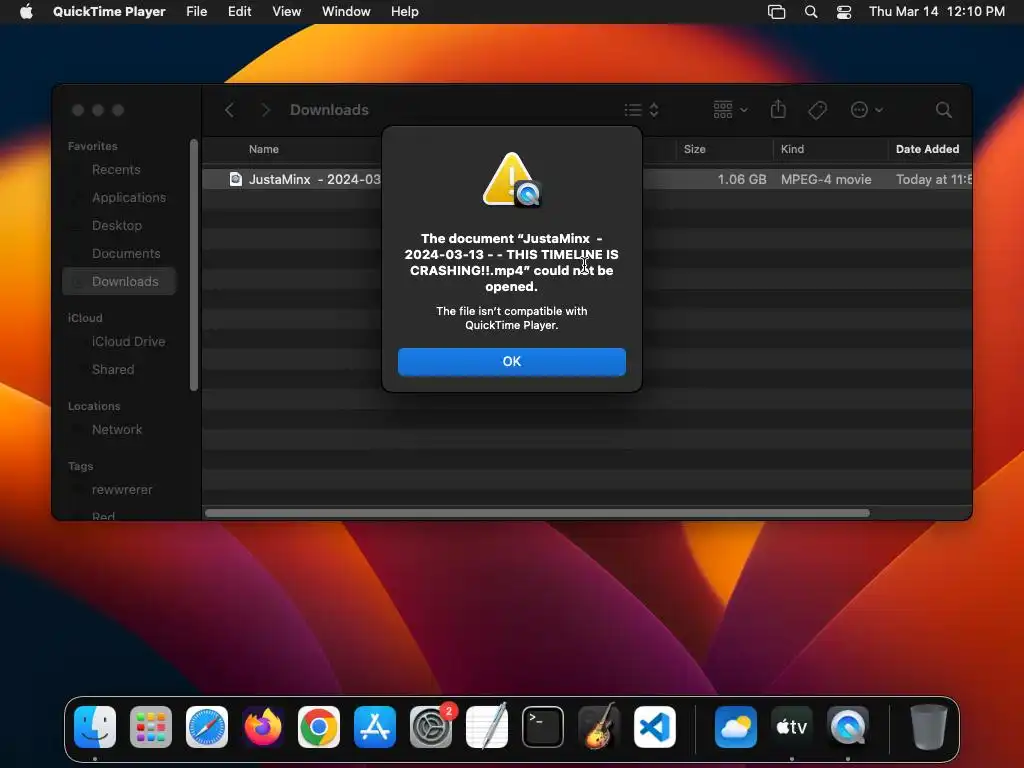Click the Downloads title in Finder toolbar
The image size is (1024, 768).
click(329, 110)
